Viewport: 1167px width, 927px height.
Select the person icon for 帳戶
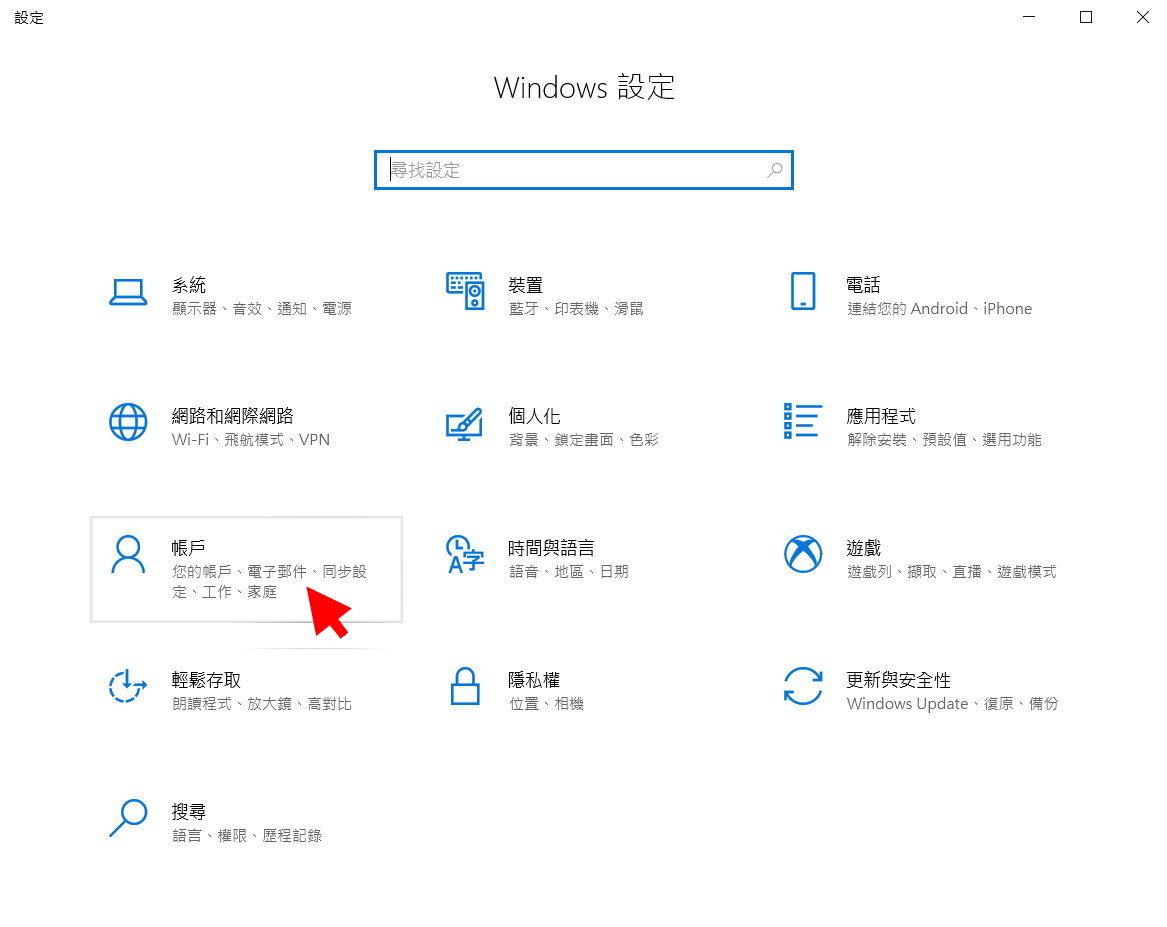[128, 554]
